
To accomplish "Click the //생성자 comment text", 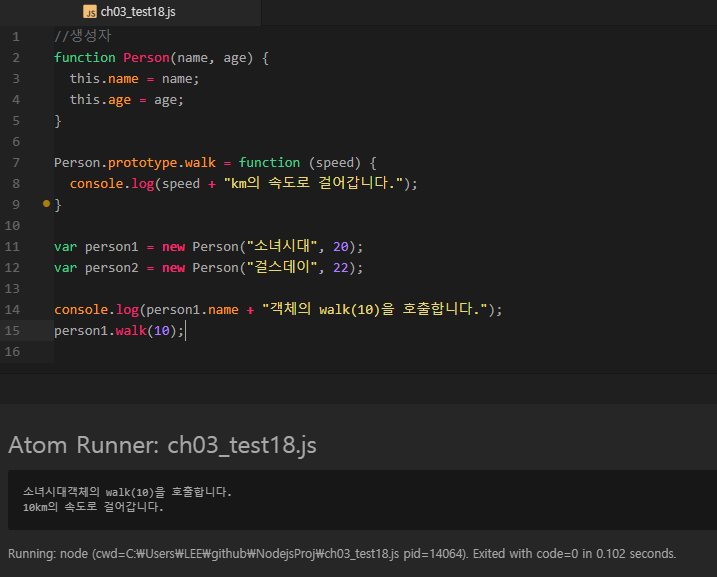I will (x=83, y=36).
